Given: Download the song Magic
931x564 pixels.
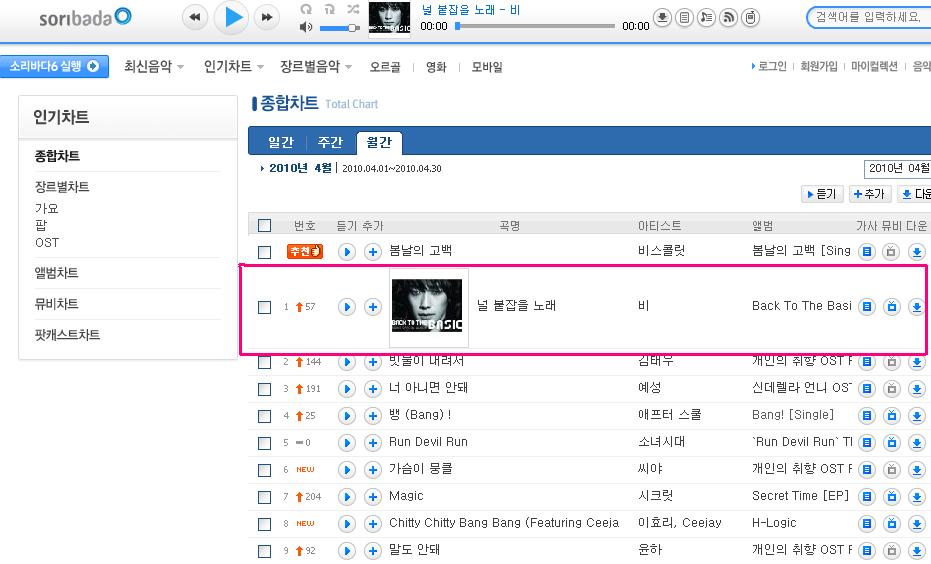Looking at the screenshot, I should point(917,497).
